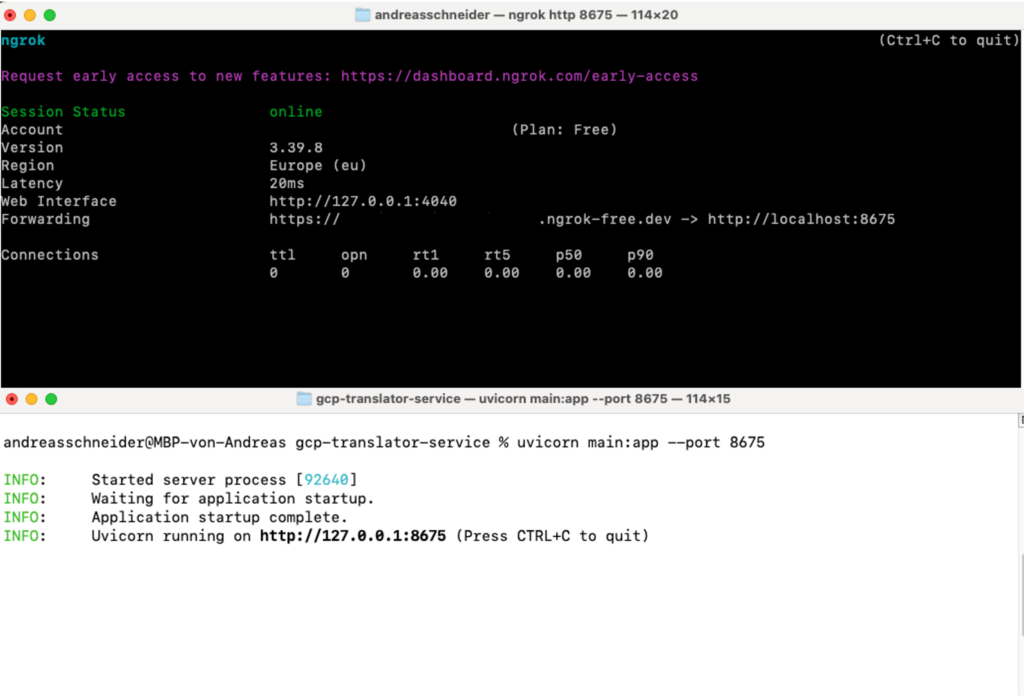Viewport: 1024px width, 696px height.
Task: Click the shell prompt andreasschneider@MBP-von-Andreas
Action: pyautogui.click(x=144, y=443)
